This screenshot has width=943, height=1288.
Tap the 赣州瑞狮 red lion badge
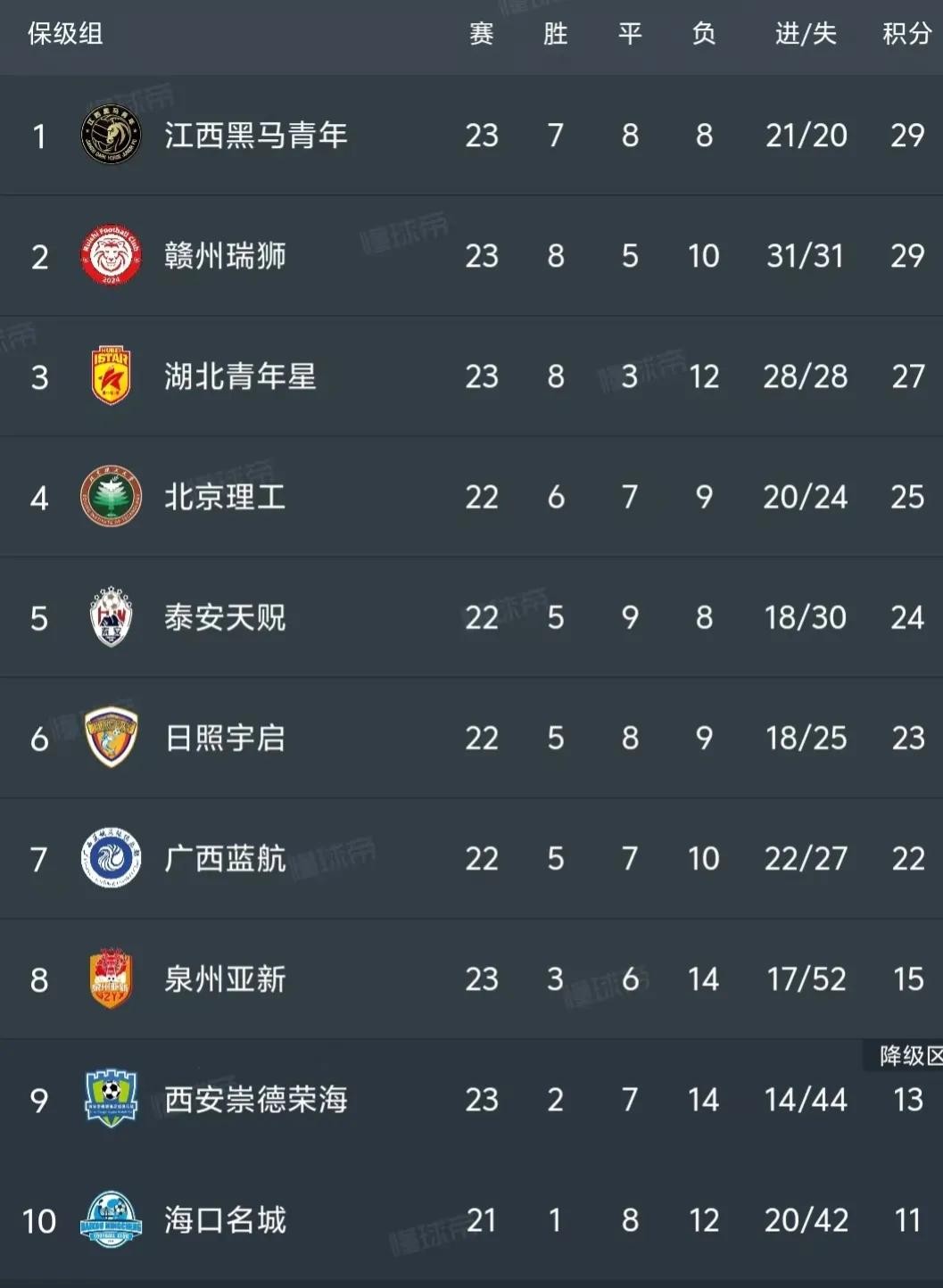pos(111,256)
